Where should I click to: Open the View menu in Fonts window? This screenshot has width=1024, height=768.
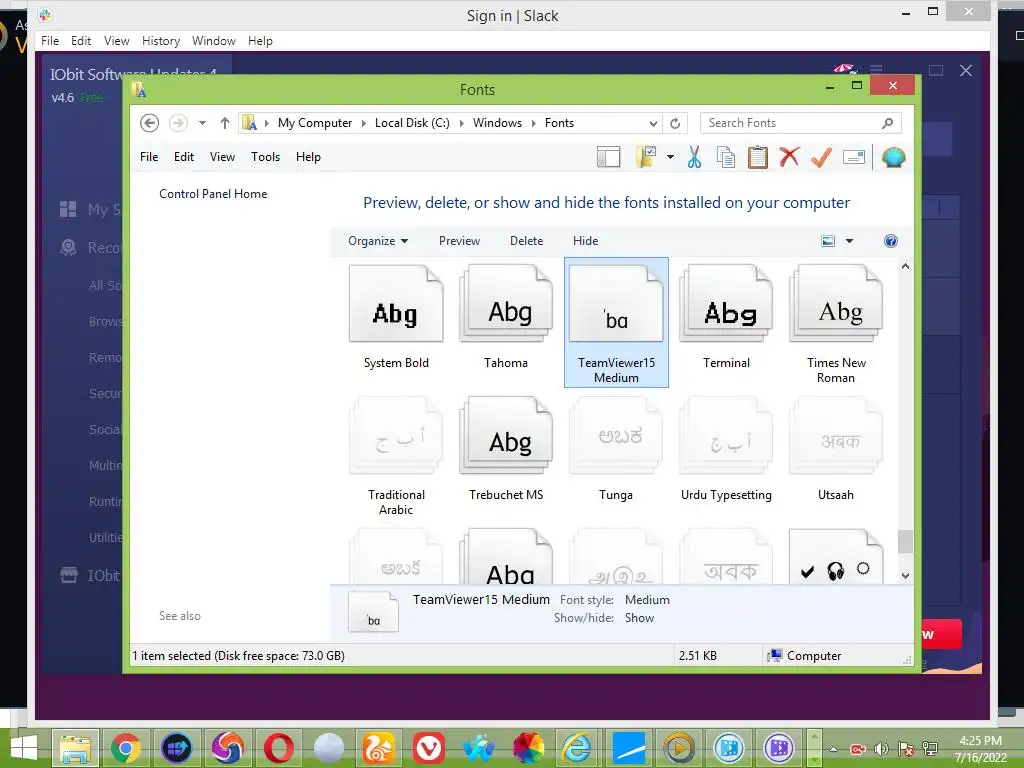222,157
